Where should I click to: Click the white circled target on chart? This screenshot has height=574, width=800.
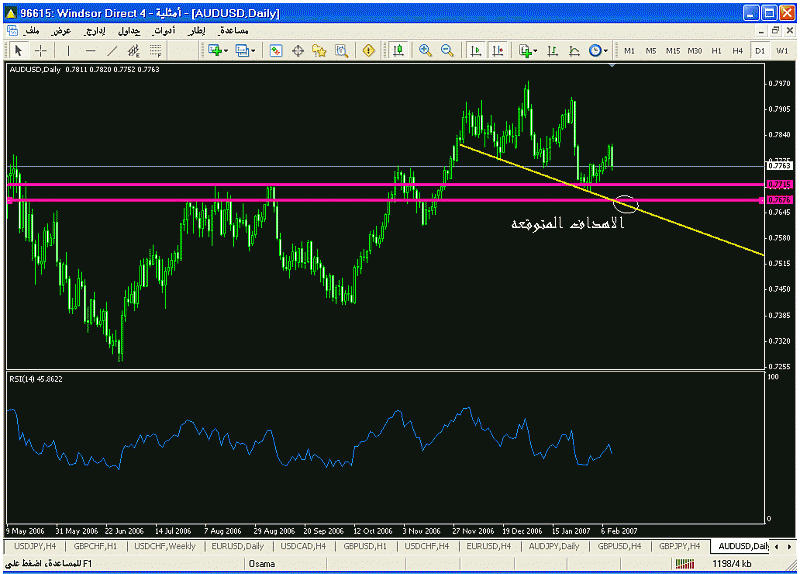point(626,204)
